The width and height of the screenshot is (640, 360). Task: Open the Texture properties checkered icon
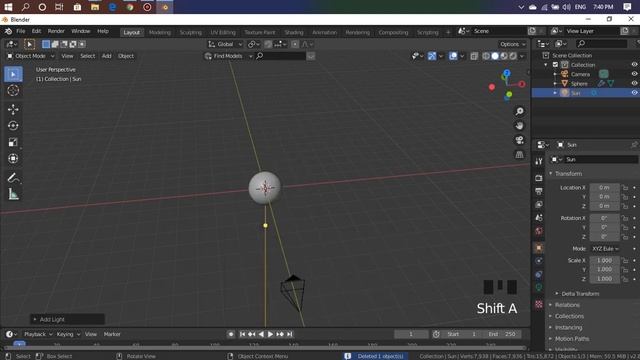point(539,304)
